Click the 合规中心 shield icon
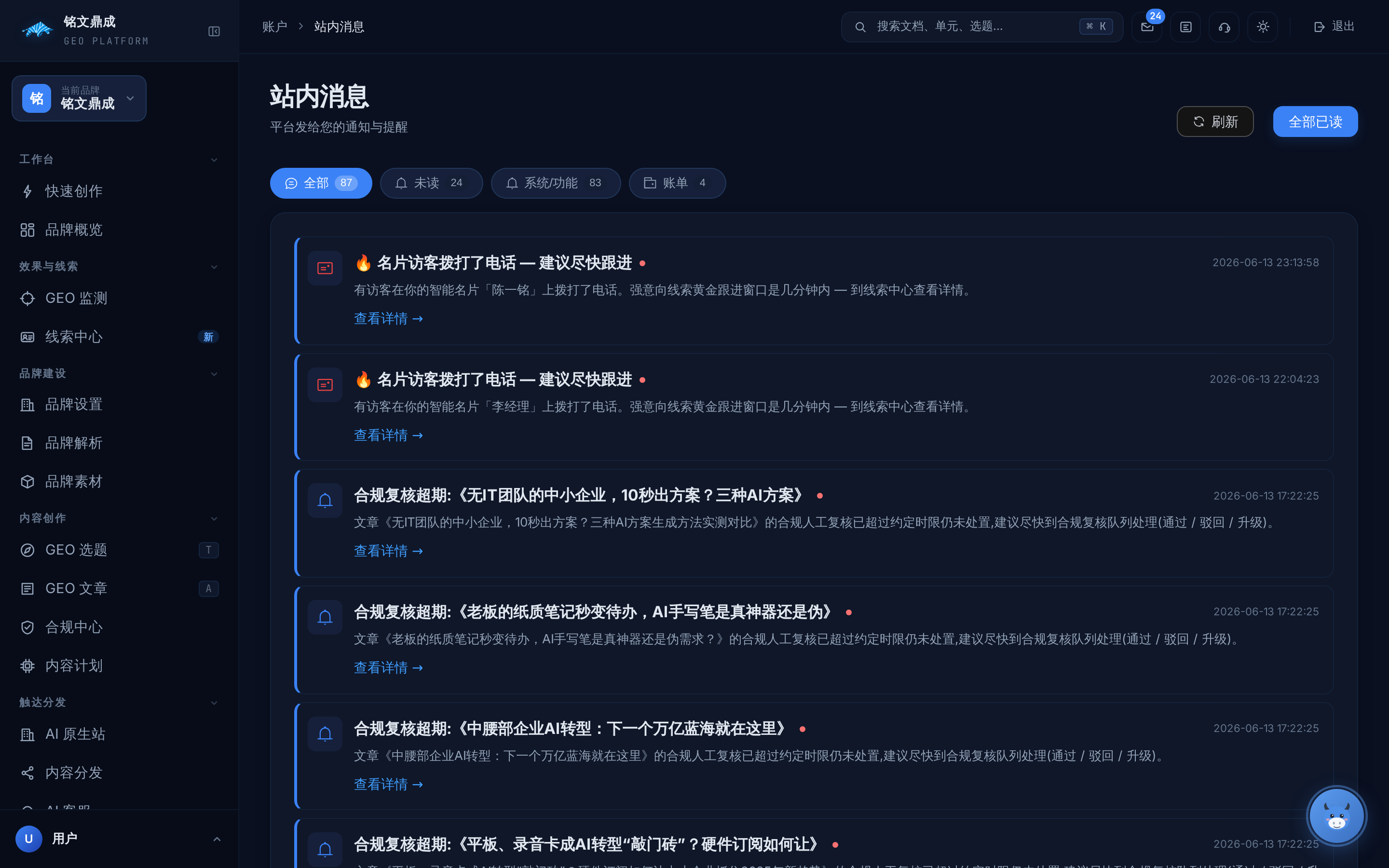The image size is (1389, 868). (27, 627)
